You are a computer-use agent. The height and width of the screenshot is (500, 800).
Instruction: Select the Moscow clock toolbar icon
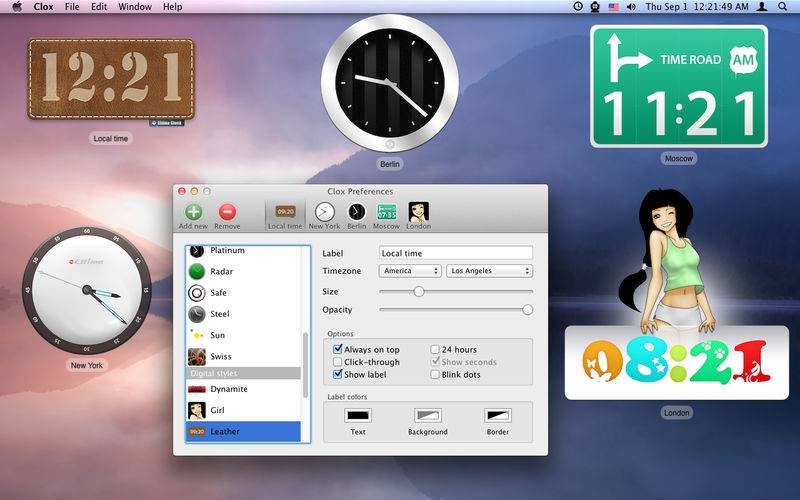point(386,212)
